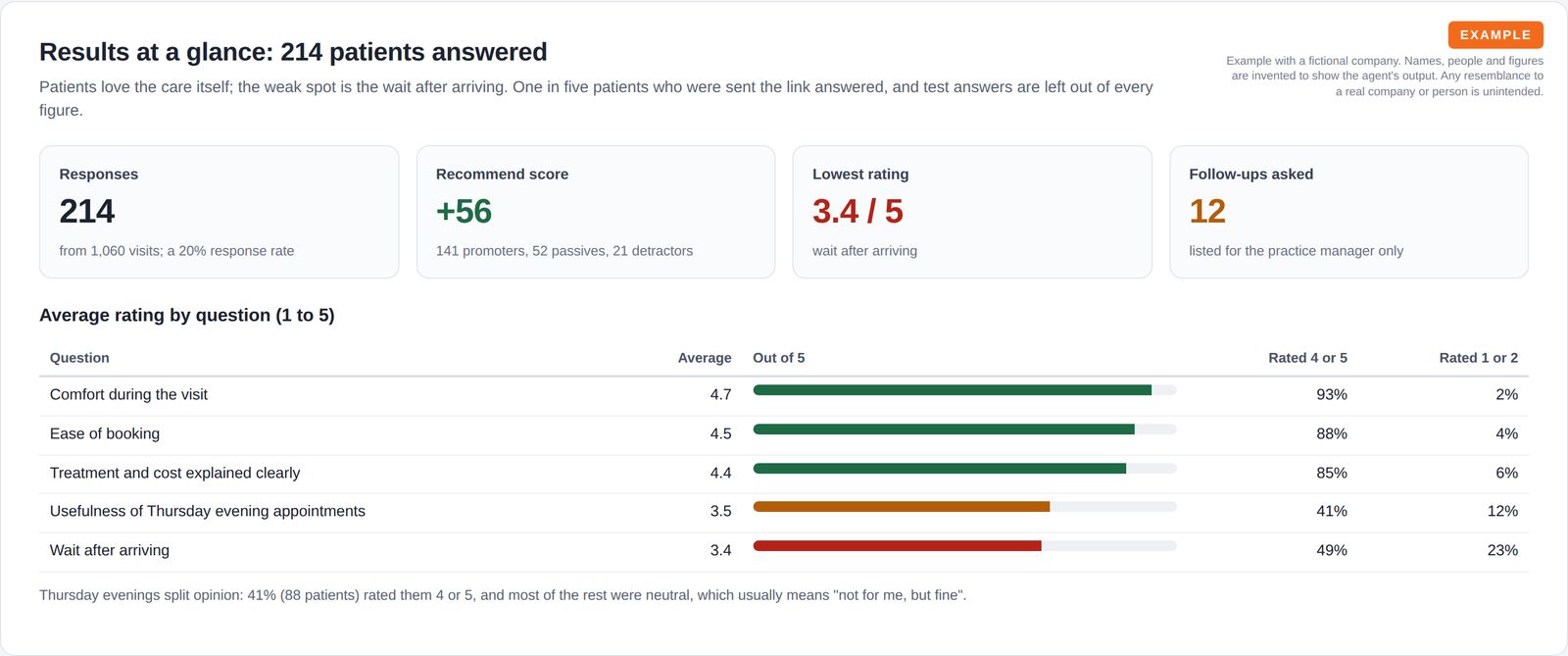Viewport: 1568px width, 656px height.
Task: Click the 'Average rating by question' heading
Action: [x=187, y=315]
